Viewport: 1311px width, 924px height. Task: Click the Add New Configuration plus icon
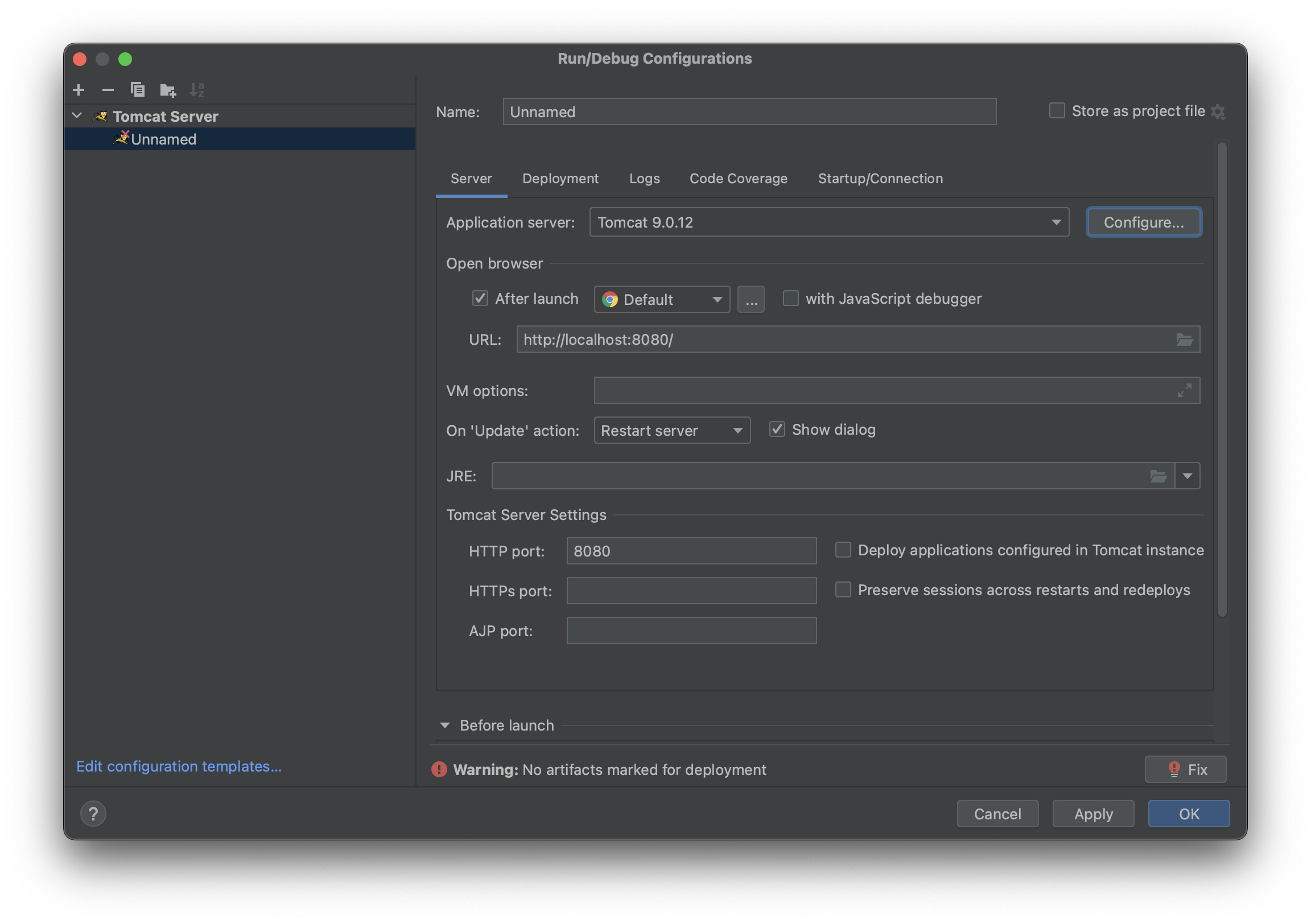pos(79,90)
